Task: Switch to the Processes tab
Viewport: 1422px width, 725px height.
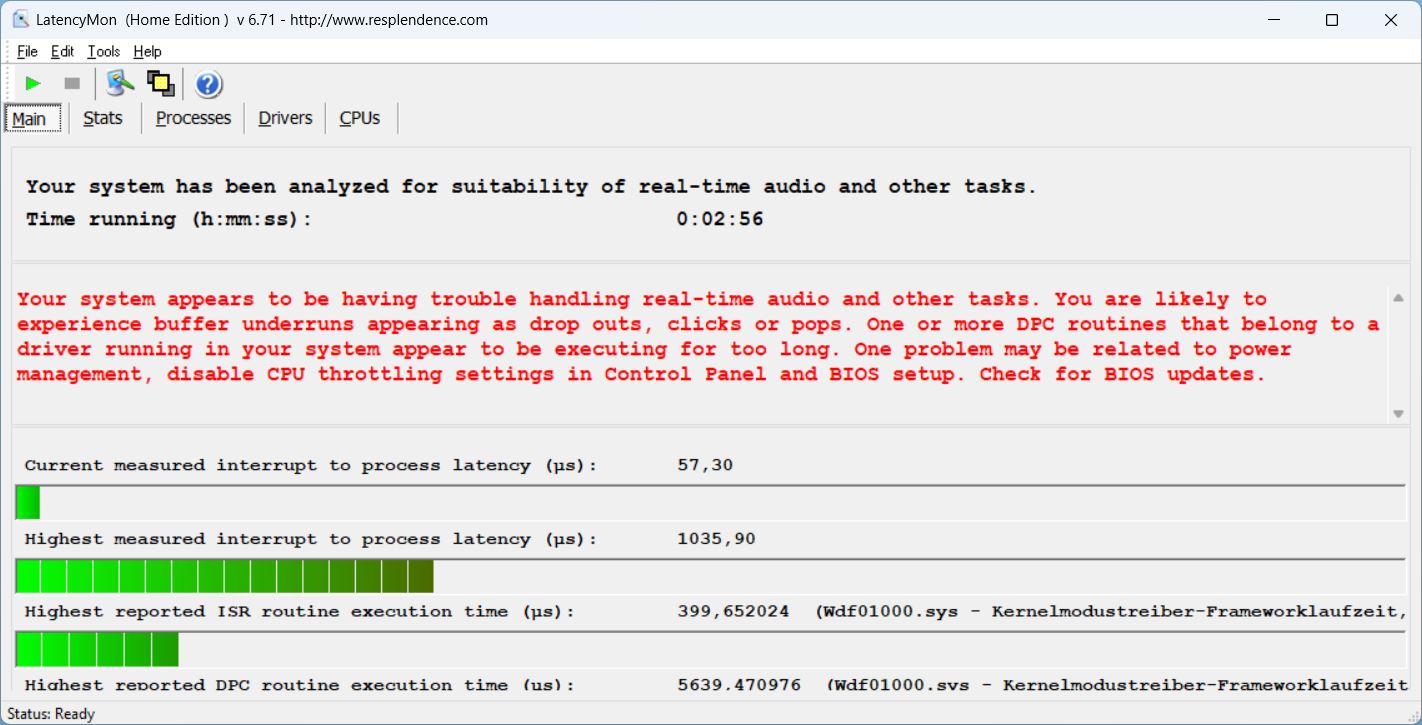Action: point(193,118)
